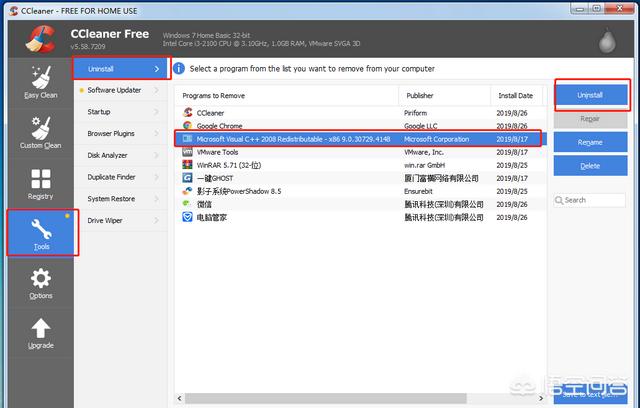Open the Easy Clean section
Viewport: 640px width, 408px height.
(x=41, y=84)
